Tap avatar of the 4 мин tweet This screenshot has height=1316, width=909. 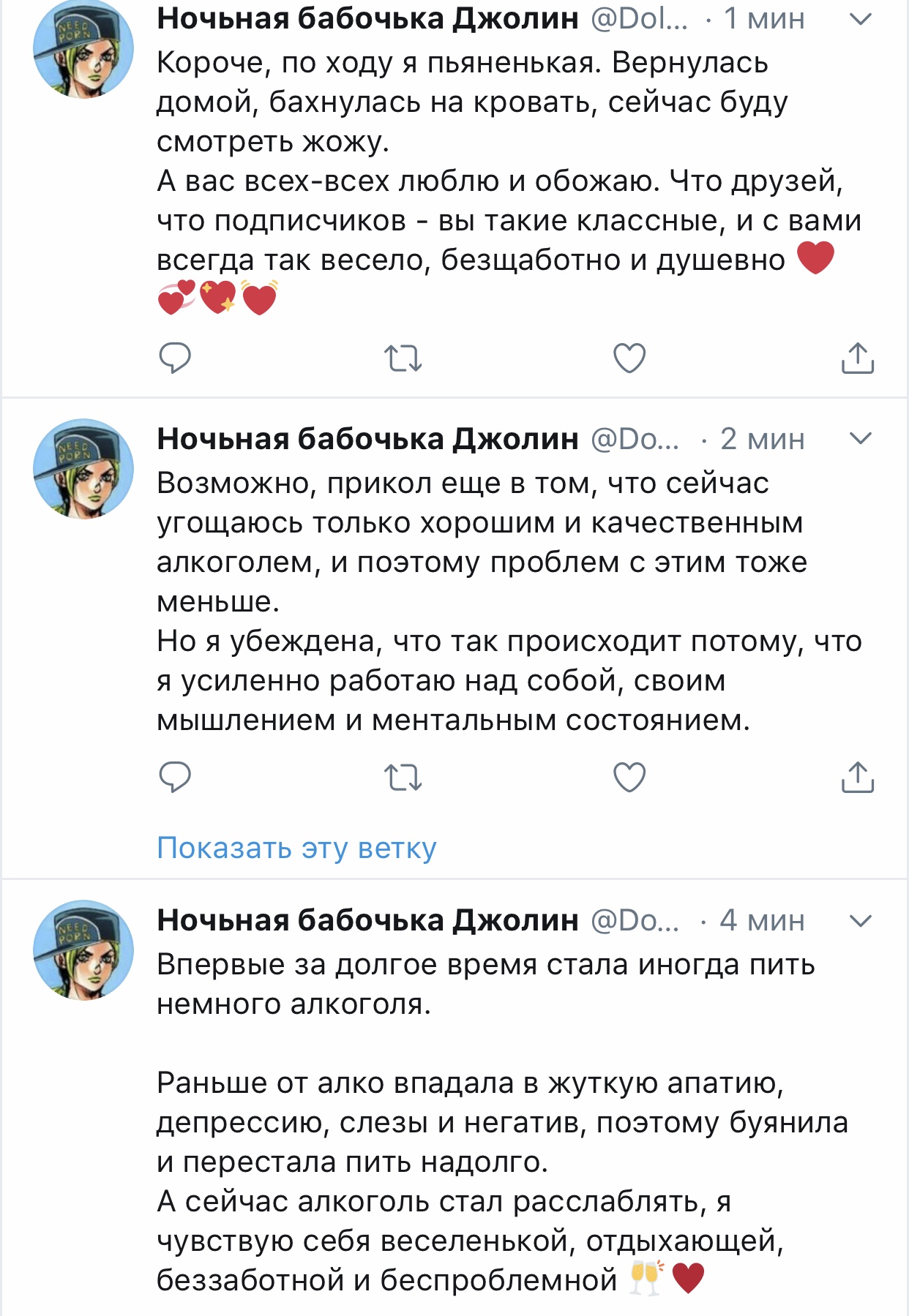click(83, 950)
